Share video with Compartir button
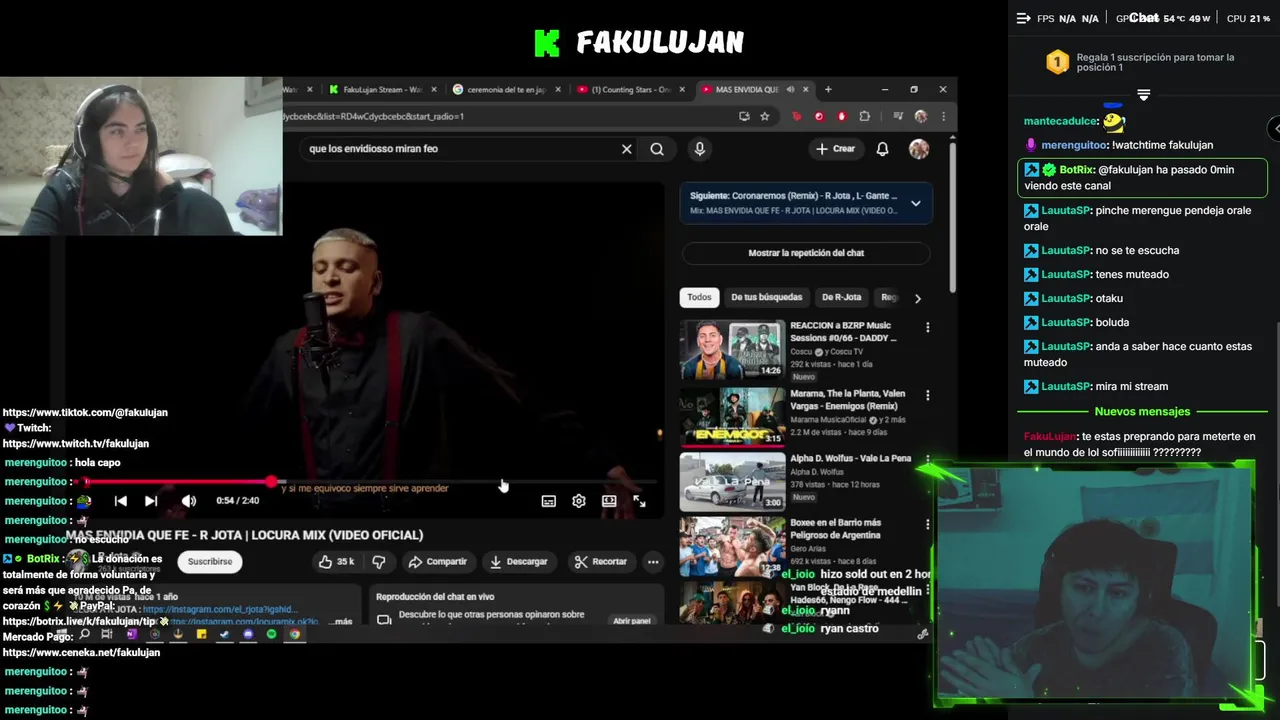Screen dimensions: 1280x720 tap(437, 562)
